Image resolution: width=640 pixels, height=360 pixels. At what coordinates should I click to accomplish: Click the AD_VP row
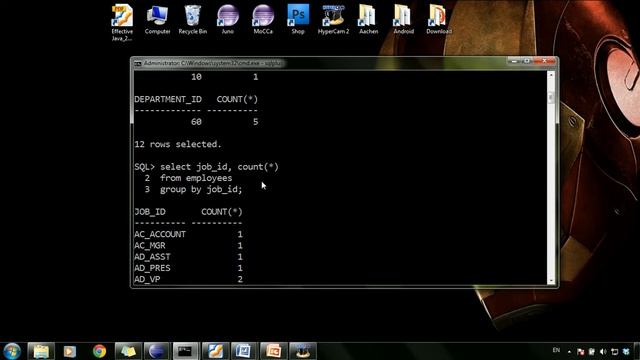tap(188, 279)
